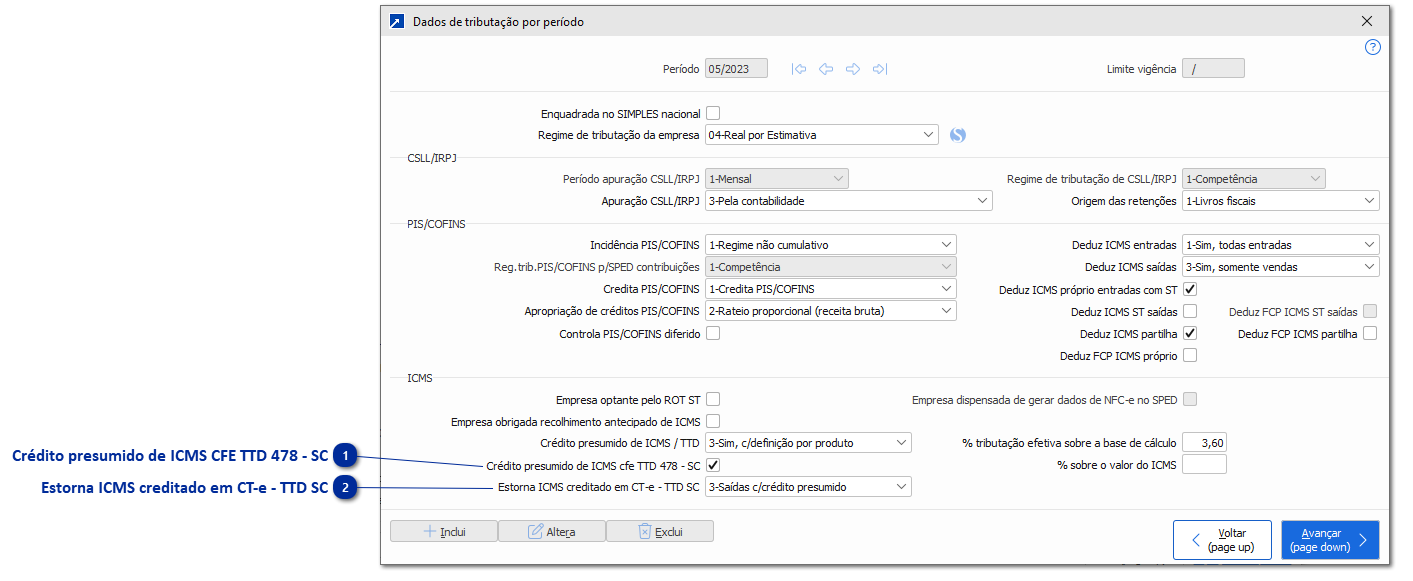
Task: Jump to the last period record
Action: coord(880,69)
